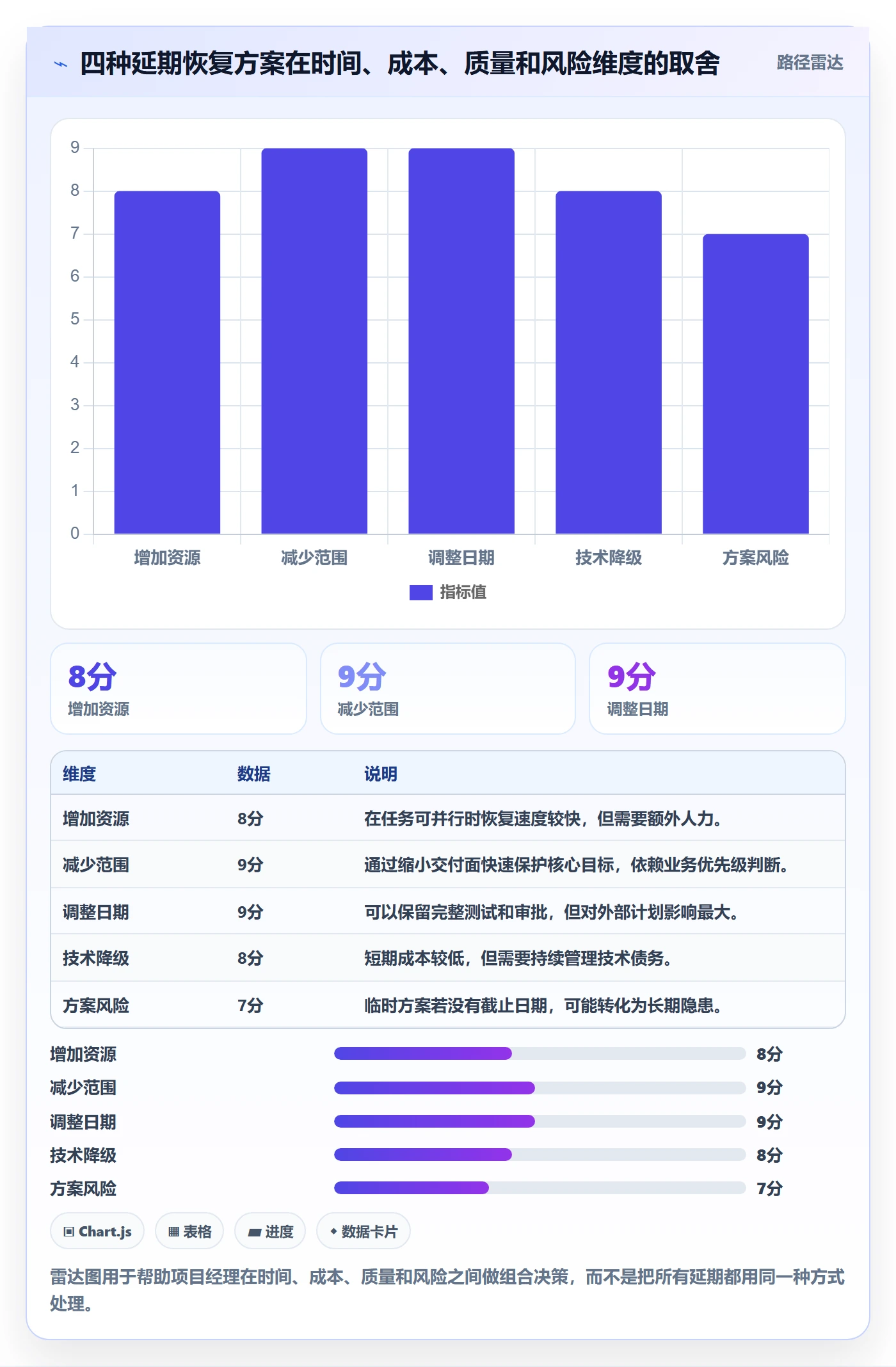Click the 说明 column header

point(381,774)
